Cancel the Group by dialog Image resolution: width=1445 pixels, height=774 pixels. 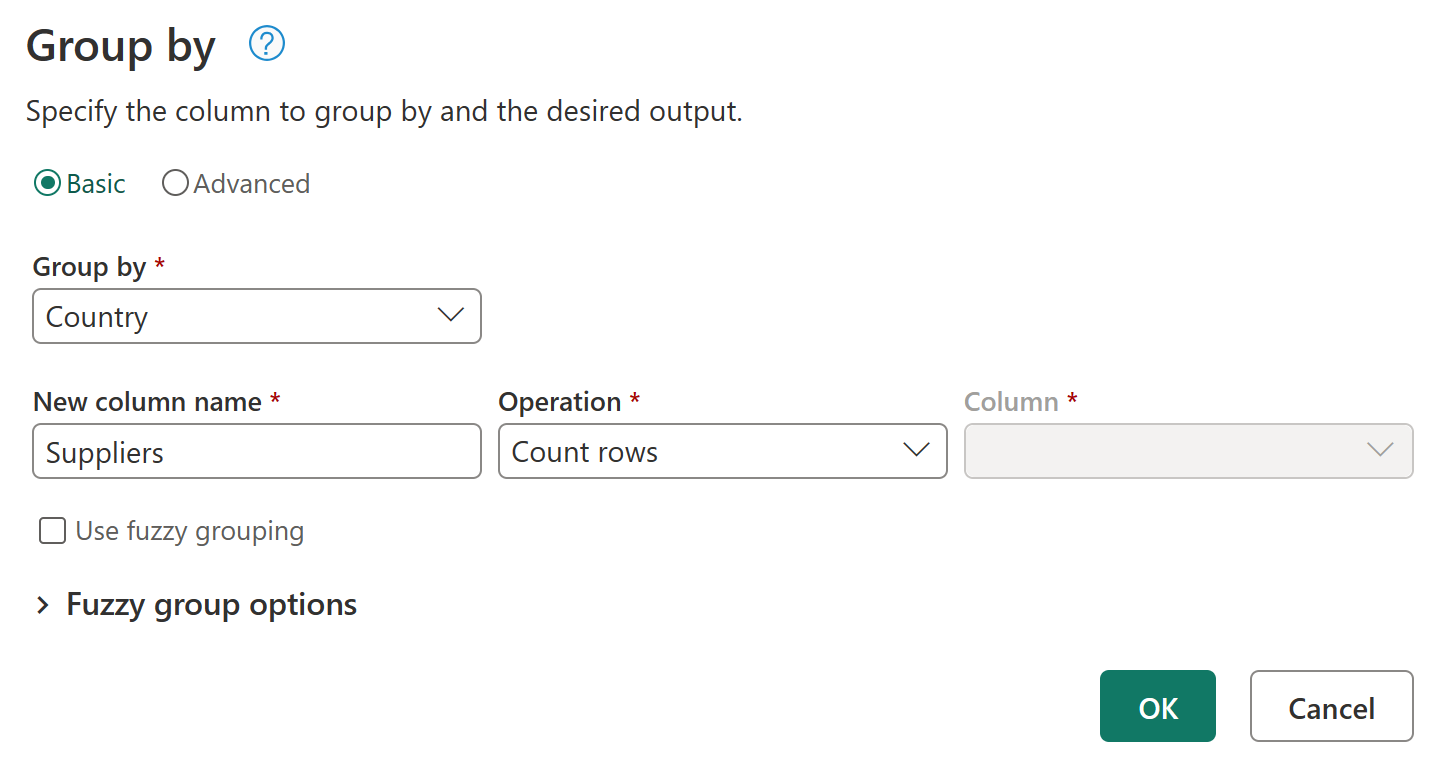point(1331,706)
